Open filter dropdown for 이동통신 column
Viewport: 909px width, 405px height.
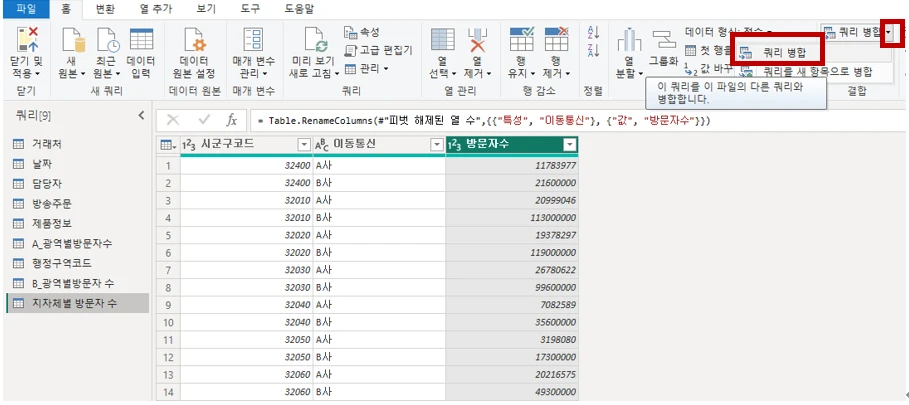click(437, 145)
